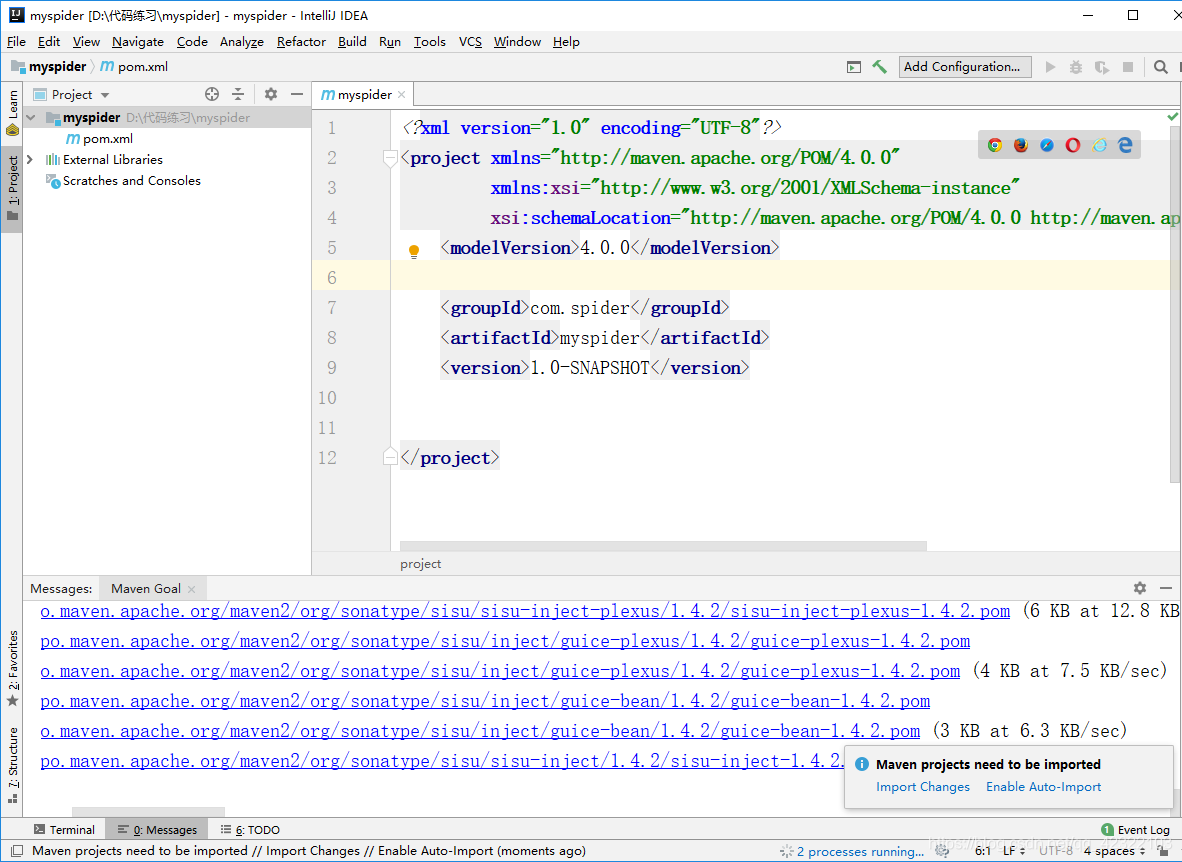Viewport: 1182px width, 862px height.
Task: Click the locate file crosshair icon in Project panel
Action: 212,94
